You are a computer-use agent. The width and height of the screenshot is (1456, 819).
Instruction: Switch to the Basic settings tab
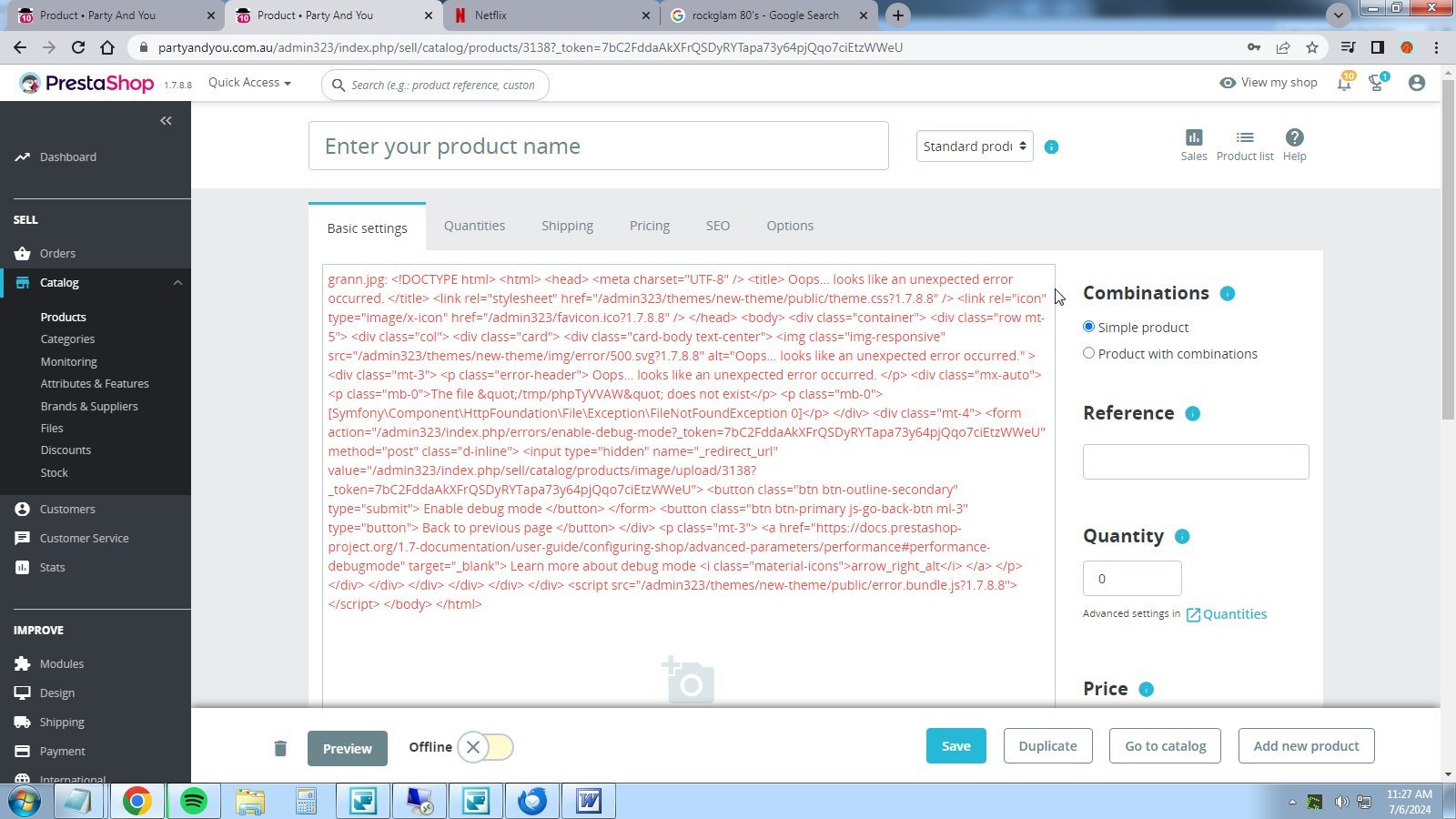coord(367,227)
